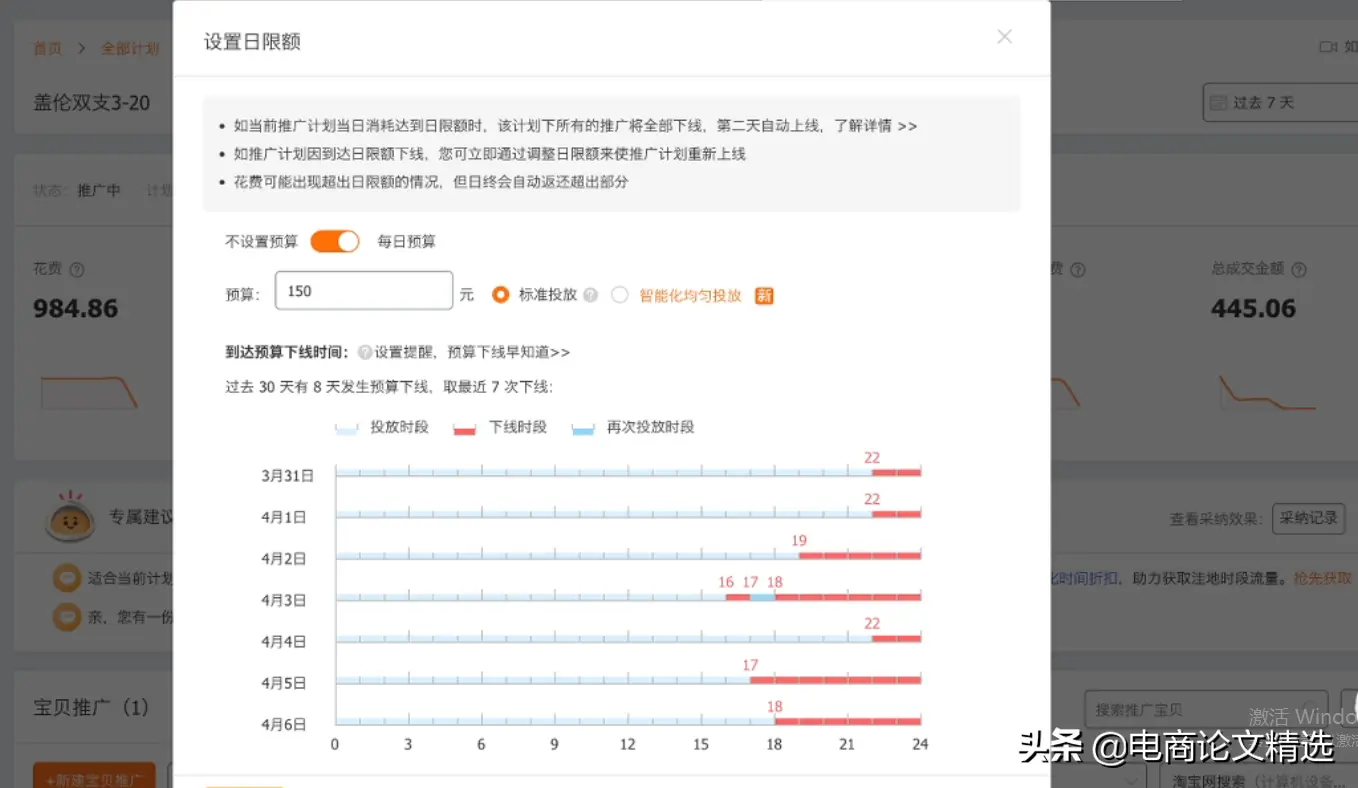Toggle the 每日预算 budget switch
The width and height of the screenshot is (1358, 788).
[334, 241]
